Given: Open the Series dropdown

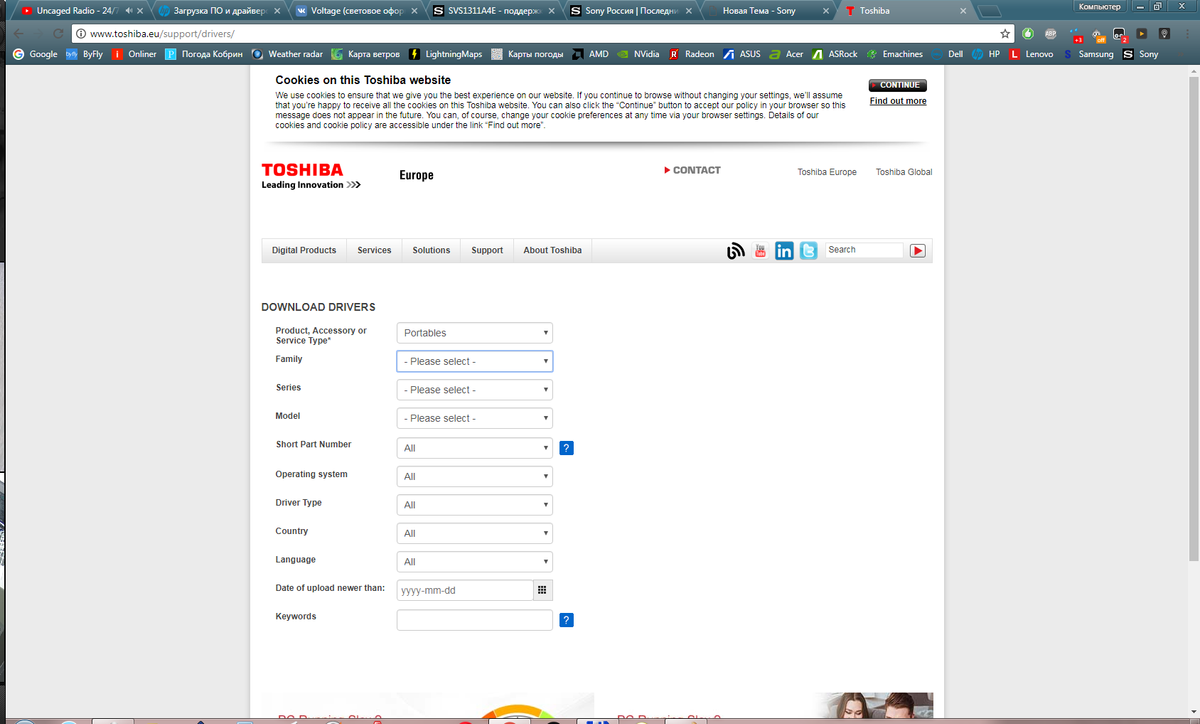Looking at the screenshot, I should (x=475, y=390).
